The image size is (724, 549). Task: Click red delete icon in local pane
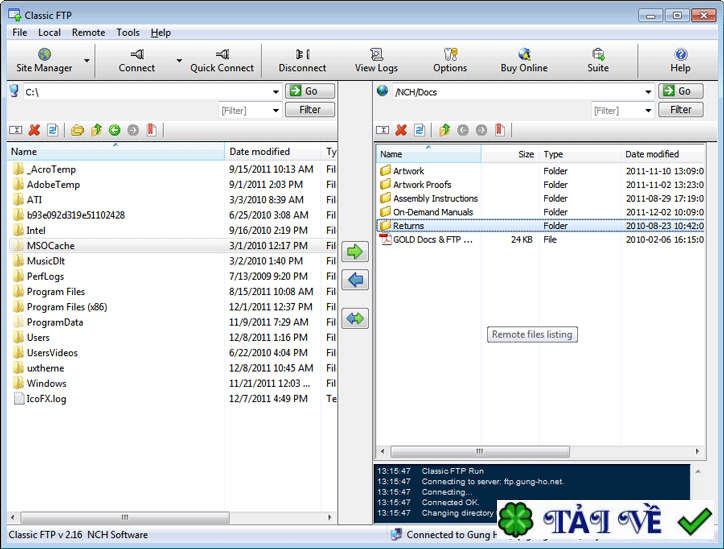coord(34,130)
